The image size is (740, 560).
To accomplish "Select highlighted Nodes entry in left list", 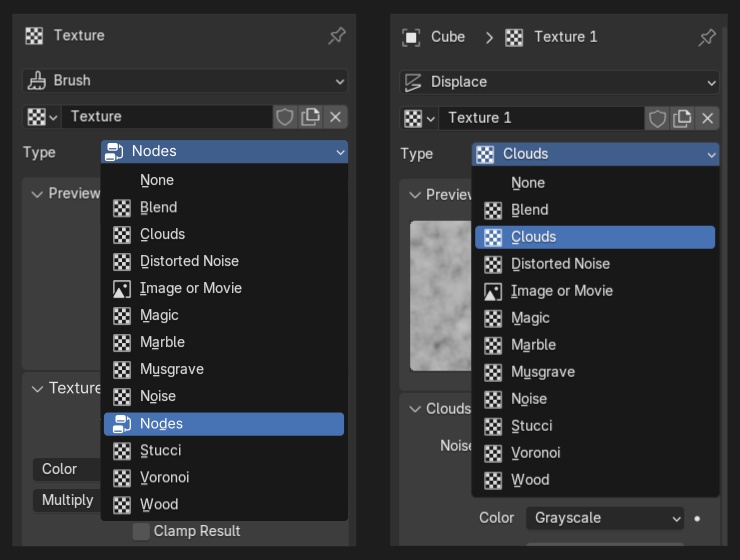I will pyautogui.click(x=224, y=424).
